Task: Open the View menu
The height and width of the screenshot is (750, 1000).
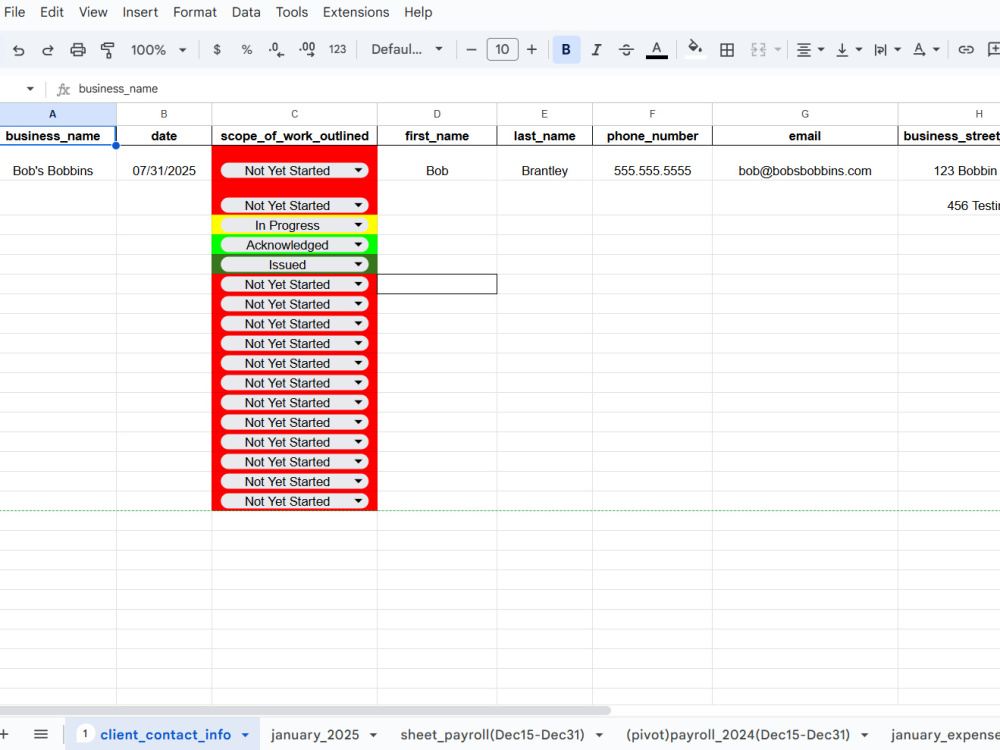Action: click(93, 12)
